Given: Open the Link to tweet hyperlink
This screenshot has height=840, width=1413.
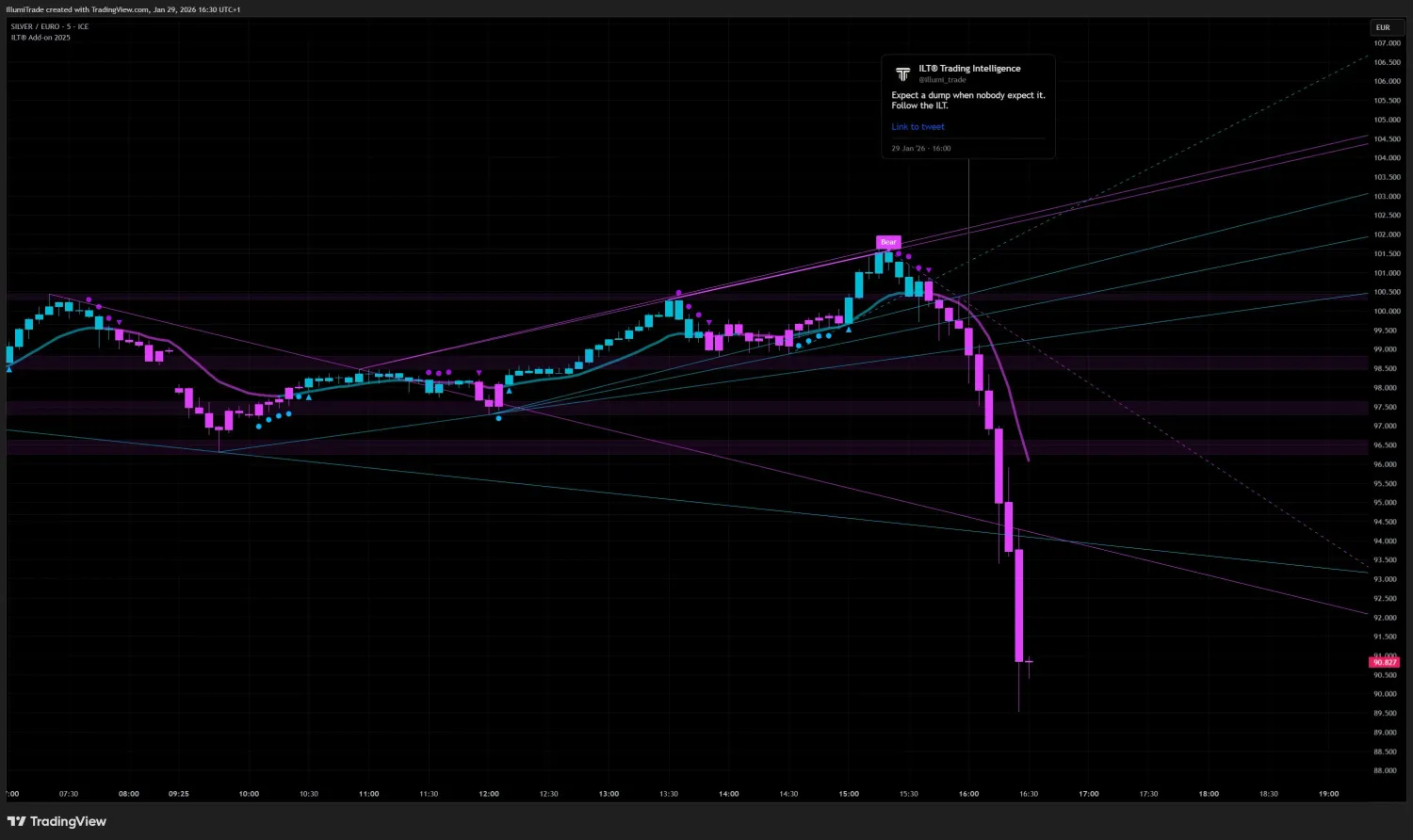Looking at the screenshot, I should pos(918,126).
